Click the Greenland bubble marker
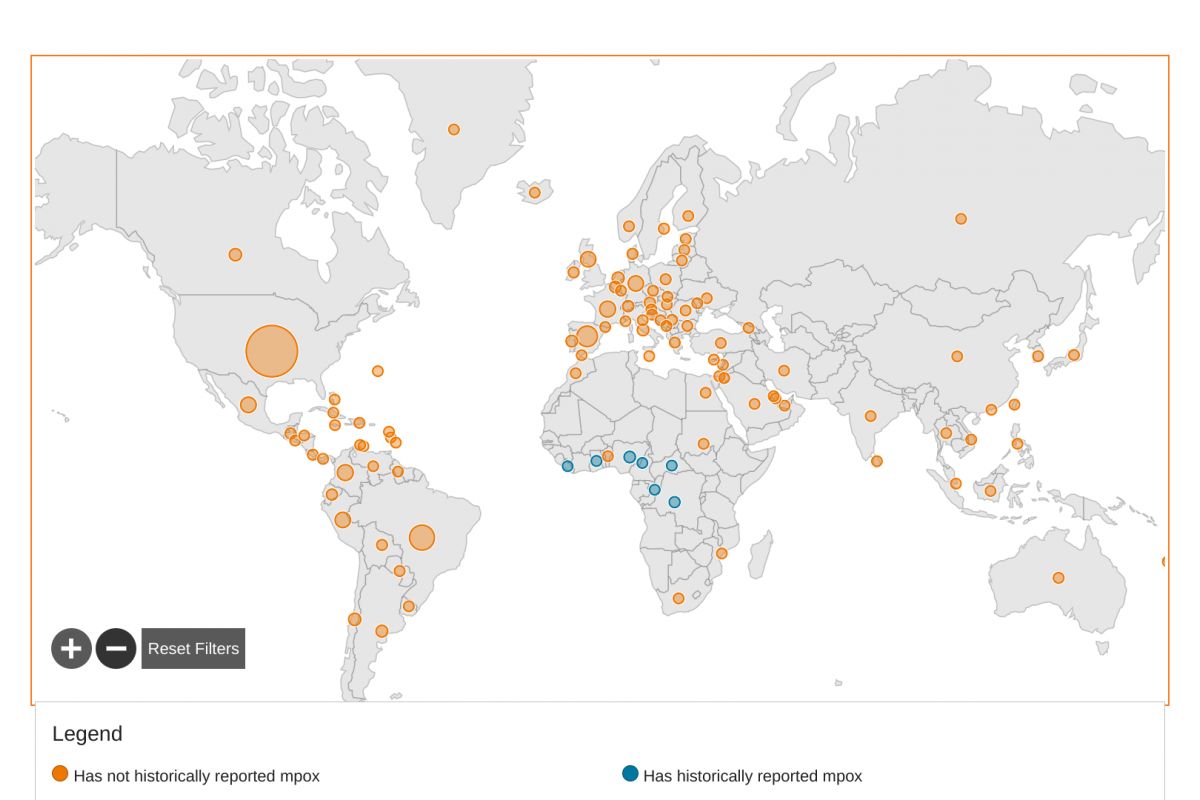 click(x=454, y=129)
